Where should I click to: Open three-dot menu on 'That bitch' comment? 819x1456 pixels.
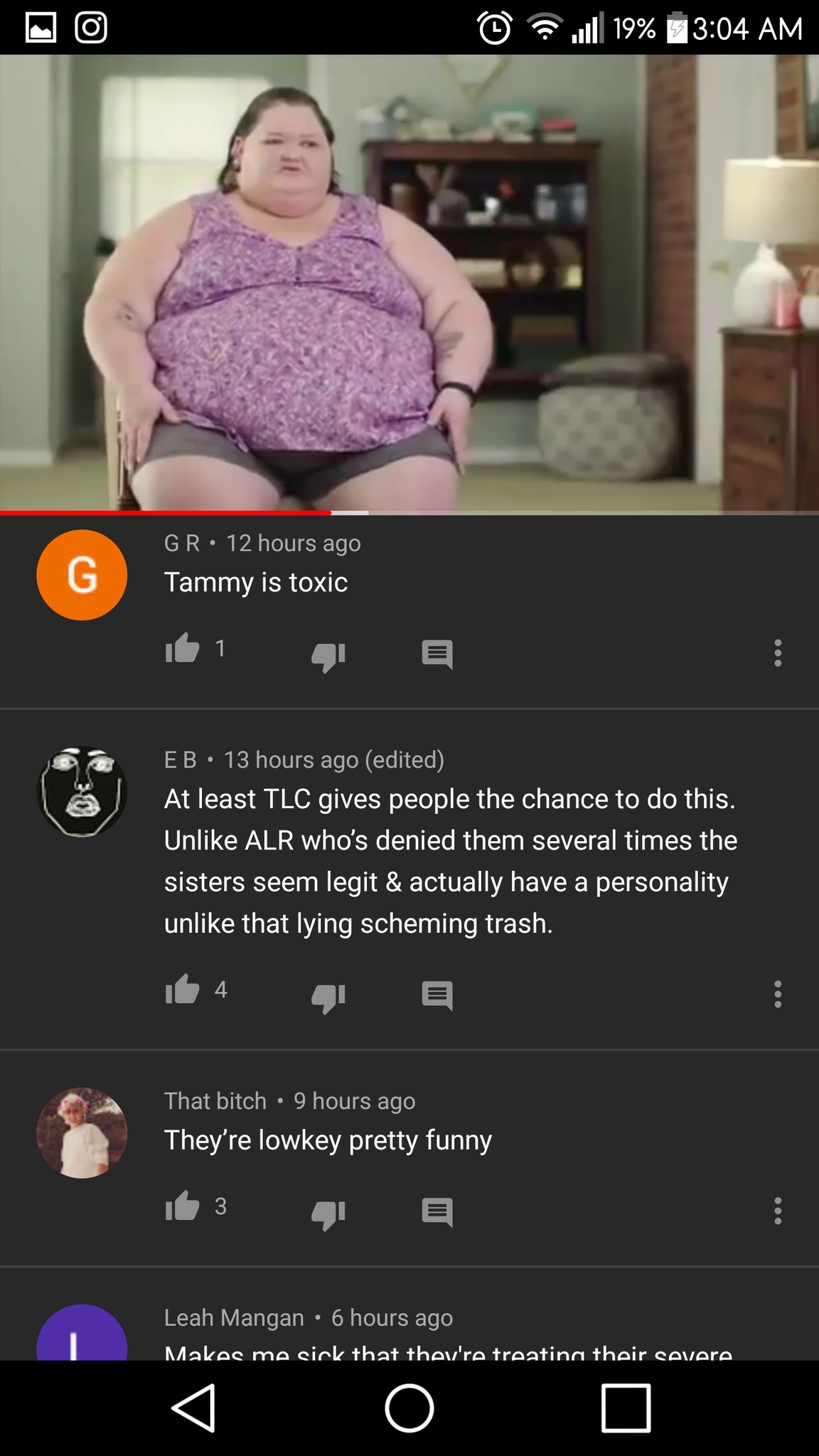(x=778, y=1211)
